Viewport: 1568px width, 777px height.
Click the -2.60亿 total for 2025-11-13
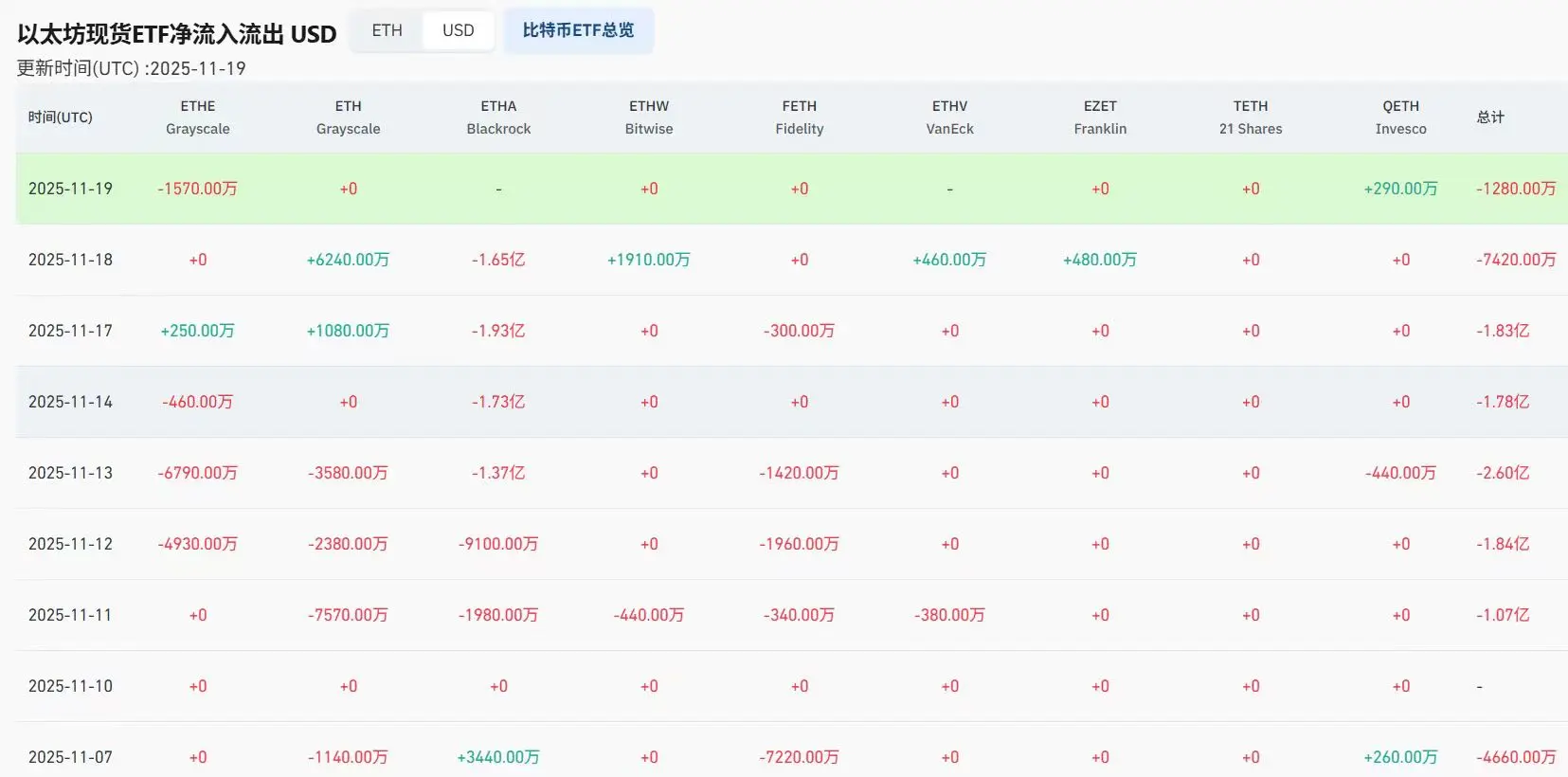pyautogui.click(x=1503, y=473)
